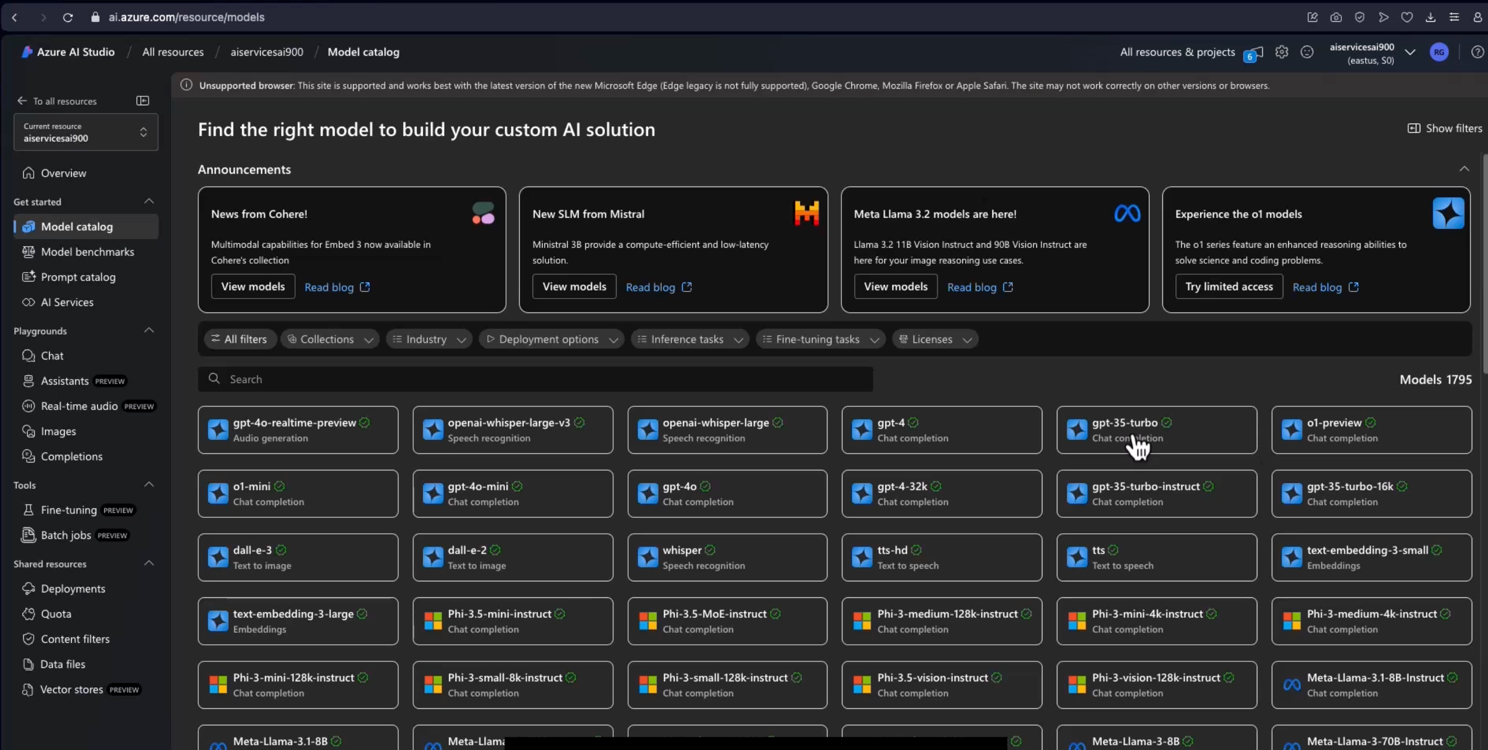The image size is (1488, 750).
Task: Click the Prompt catalog sidebar icon
Action: (x=28, y=277)
